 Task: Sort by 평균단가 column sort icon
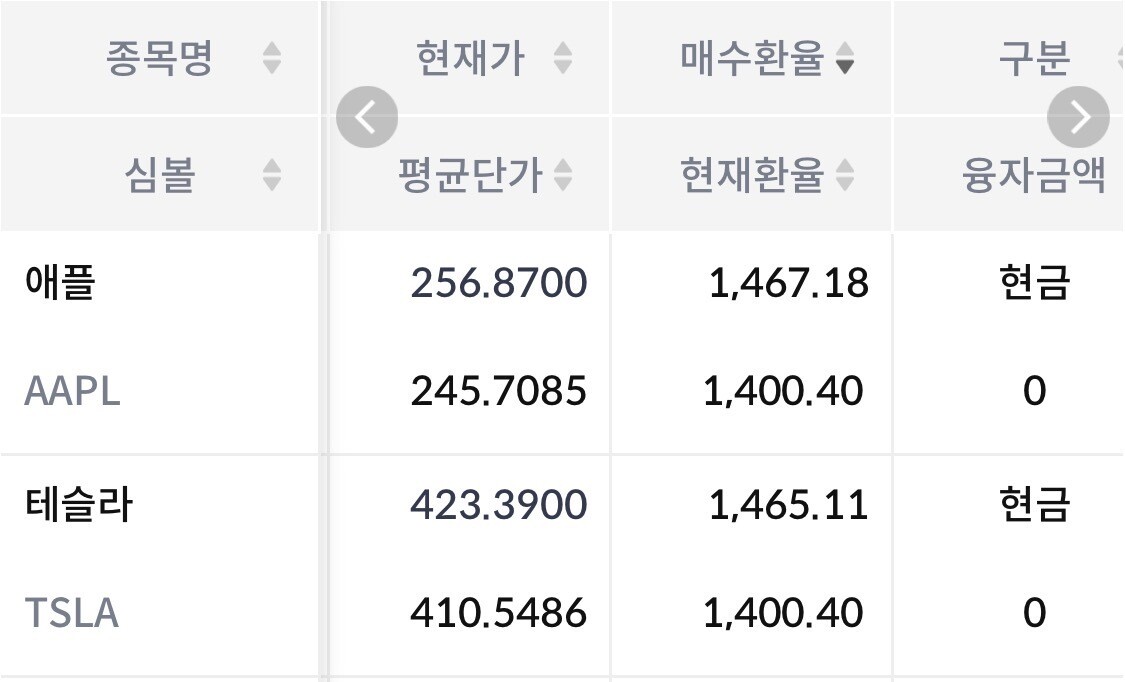[x=563, y=176]
